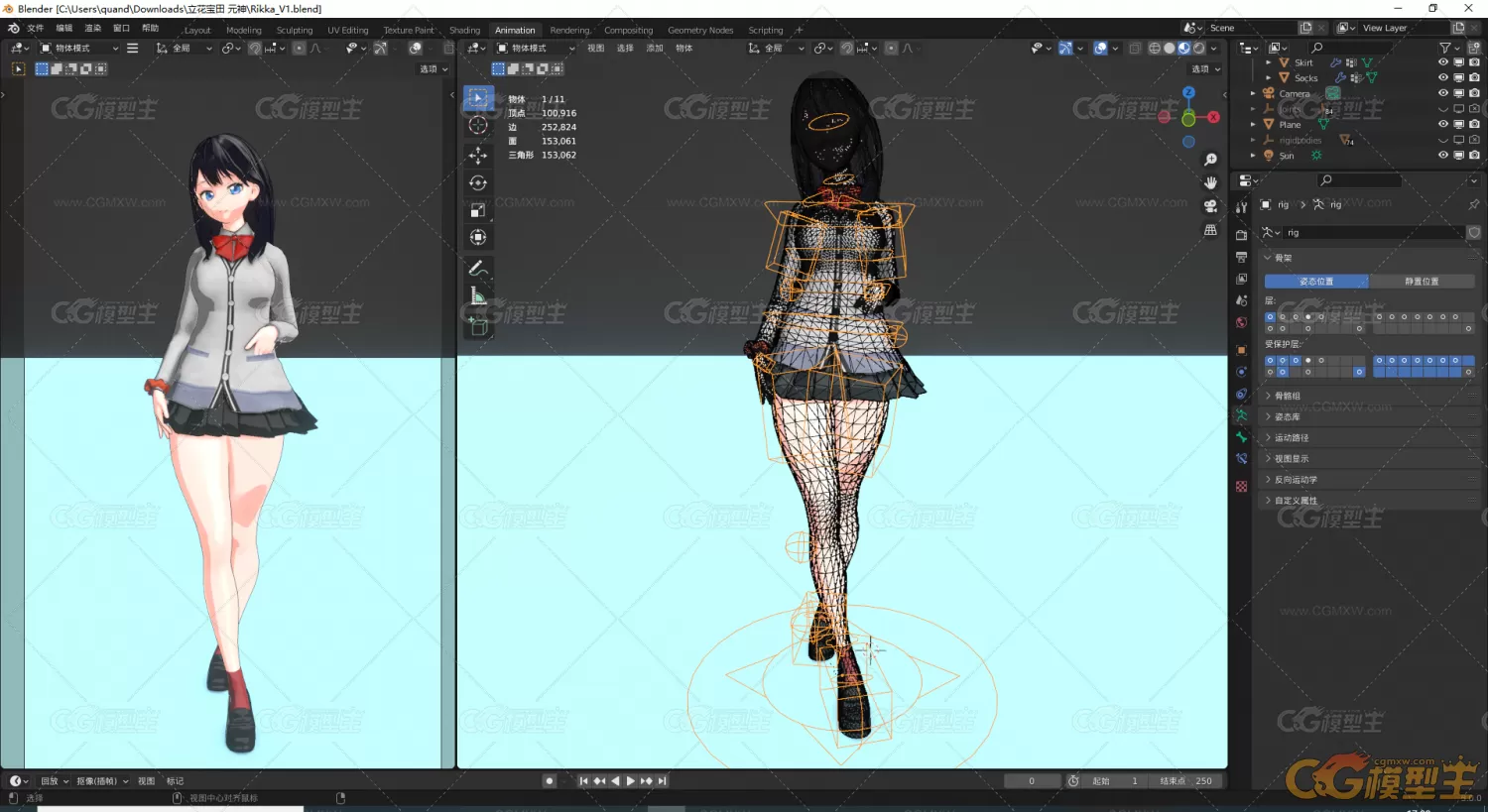Select 姿态位置 pose position button
This screenshot has width=1488, height=812.
(1316, 282)
